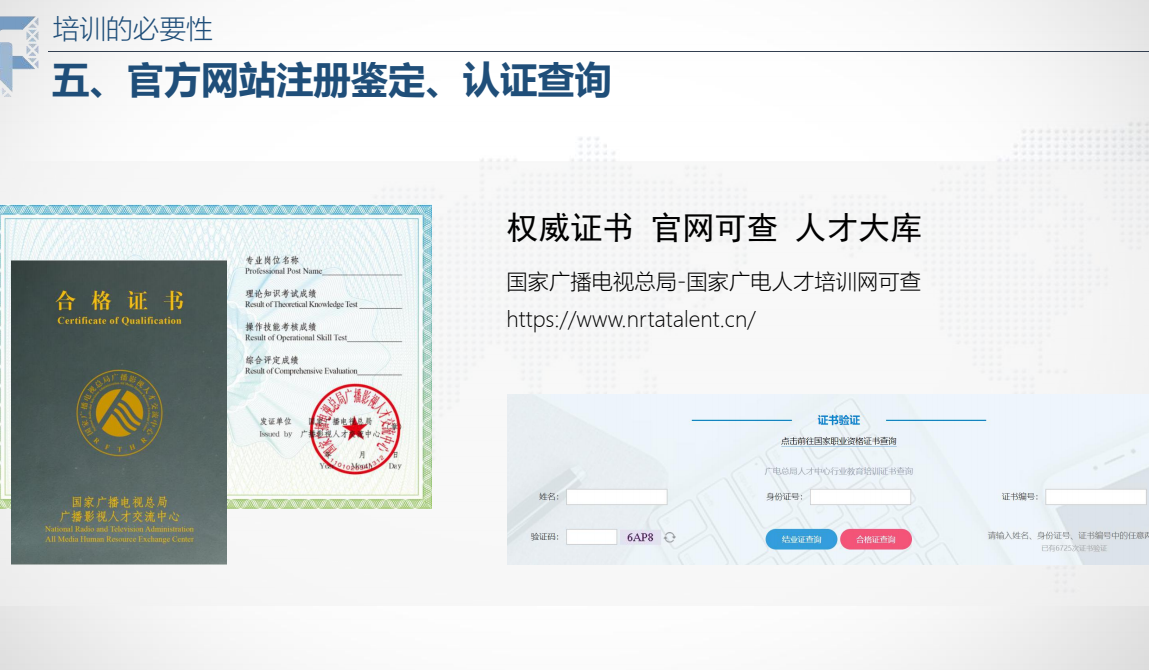This screenshot has height=670, width=1149.
Task: Click the 培训的必要性 title text
Action: tap(133, 29)
